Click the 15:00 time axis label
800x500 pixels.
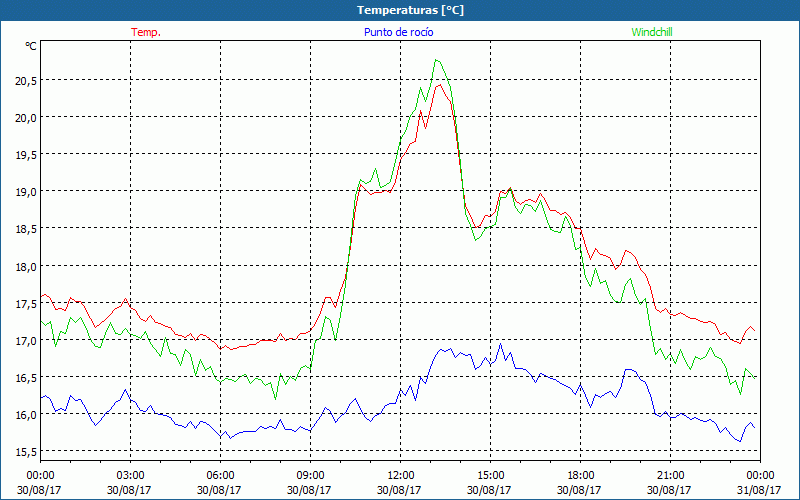pyautogui.click(x=490, y=475)
